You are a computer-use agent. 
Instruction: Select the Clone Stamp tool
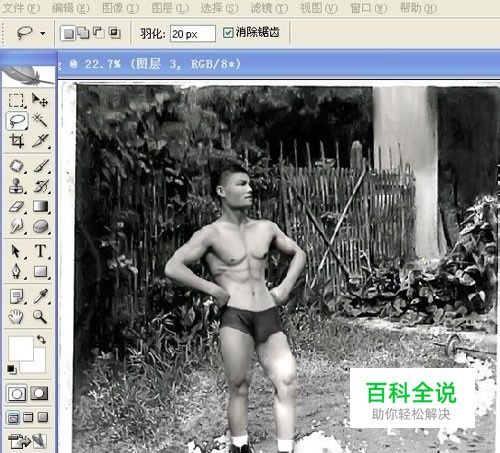tap(16, 186)
